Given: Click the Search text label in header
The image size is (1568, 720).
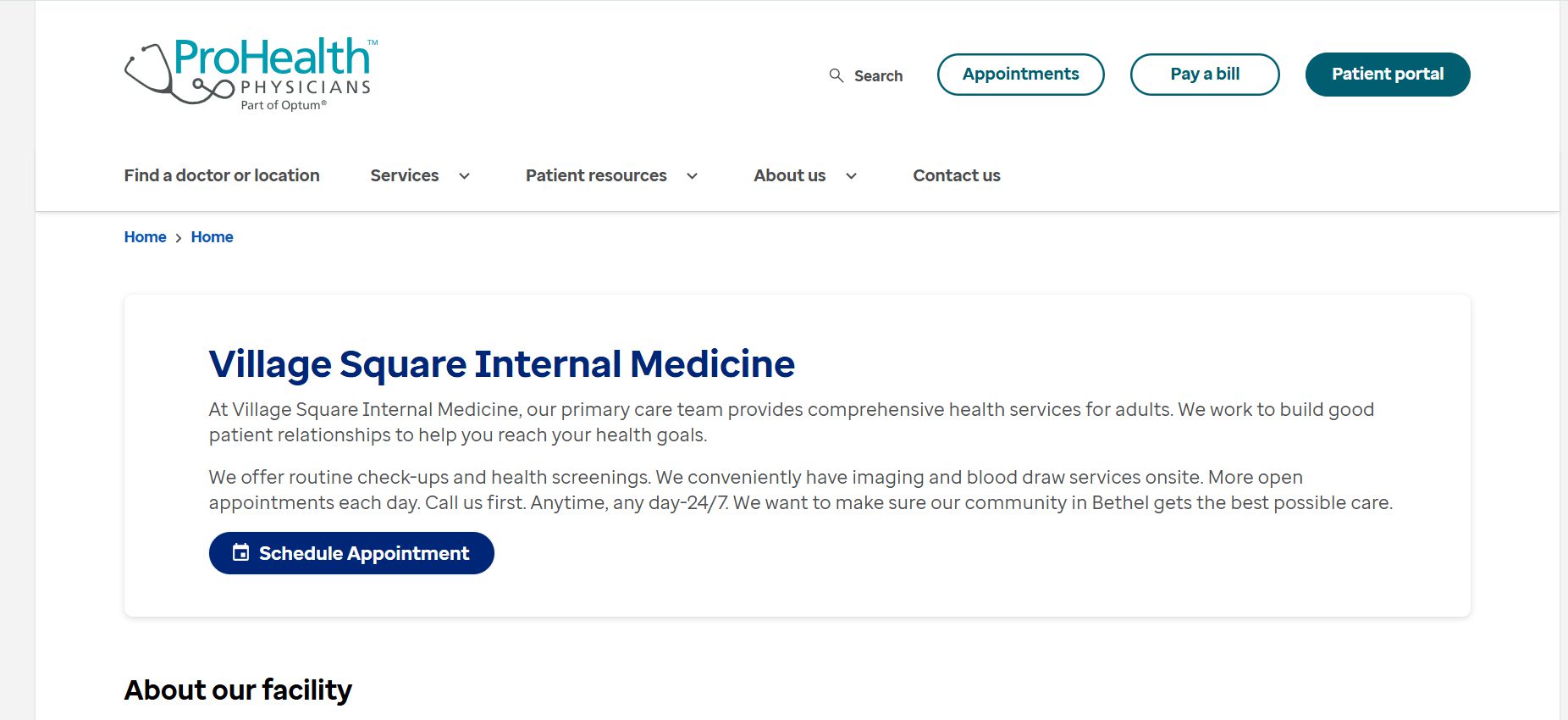Looking at the screenshot, I should (878, 76).
